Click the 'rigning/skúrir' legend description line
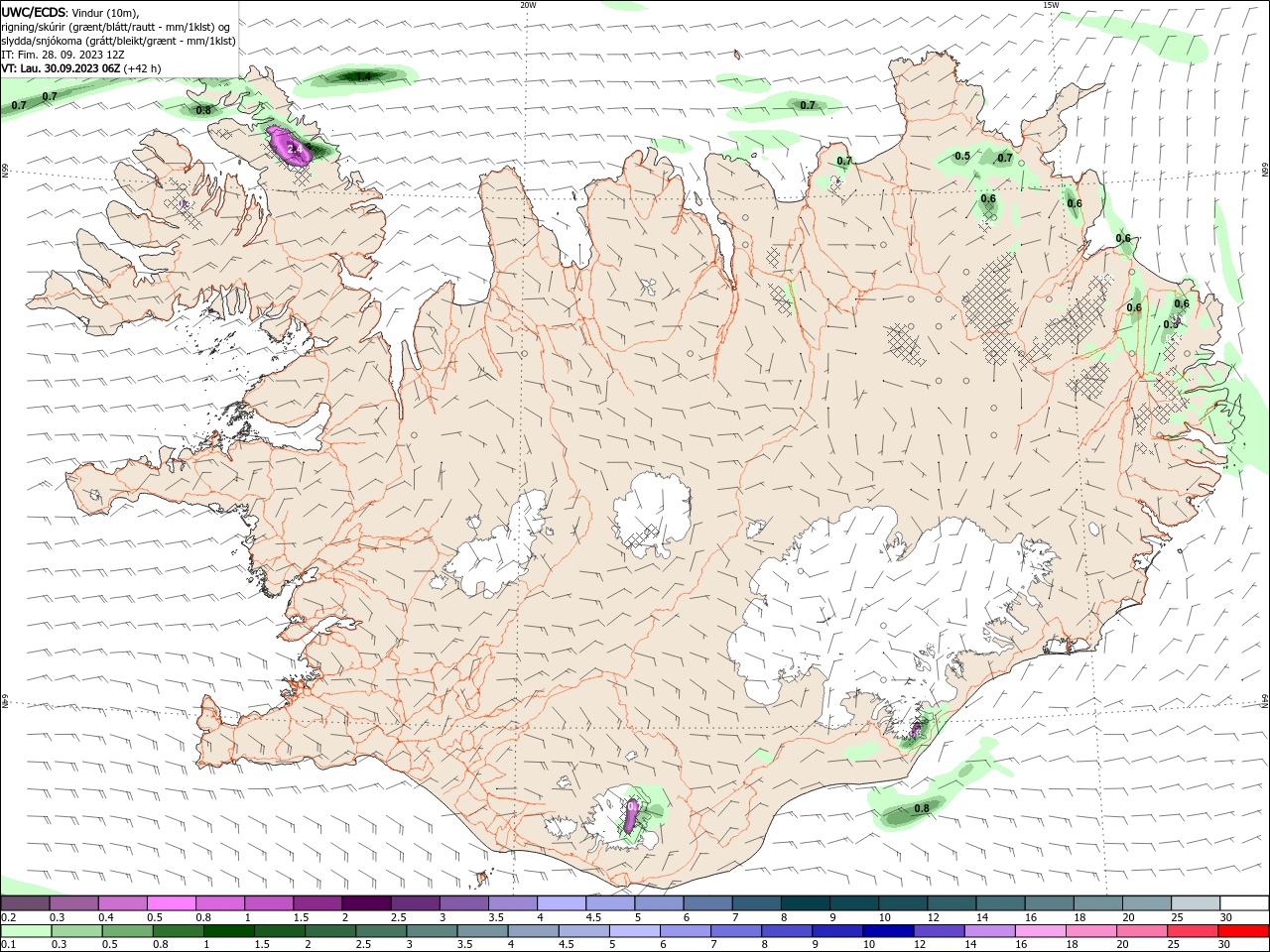The width and height of the screenshot is (1270, 952). coord(115,27)
